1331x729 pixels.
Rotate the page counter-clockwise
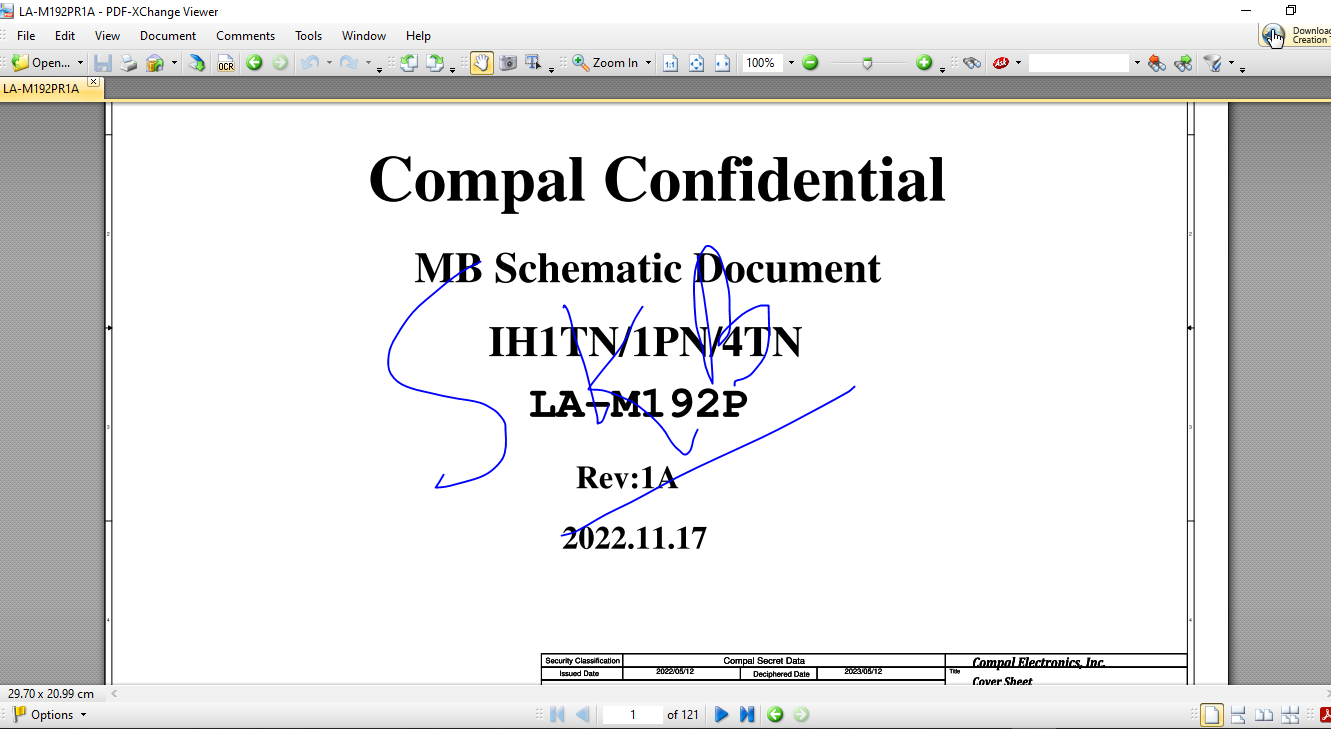pos(409,63)
